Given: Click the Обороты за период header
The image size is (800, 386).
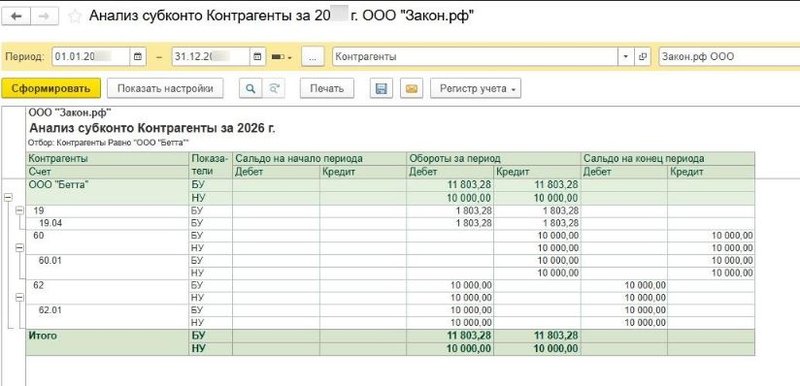Looking at the screenshot, I should pyautogui.click(x=493, y=159).
